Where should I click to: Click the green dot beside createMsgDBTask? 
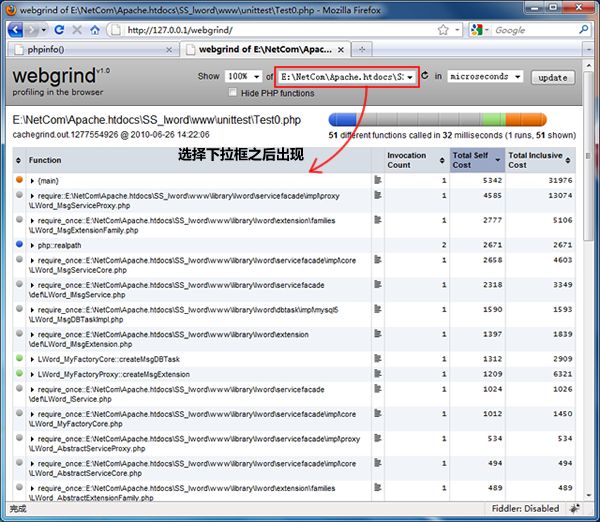pos(19,358)
